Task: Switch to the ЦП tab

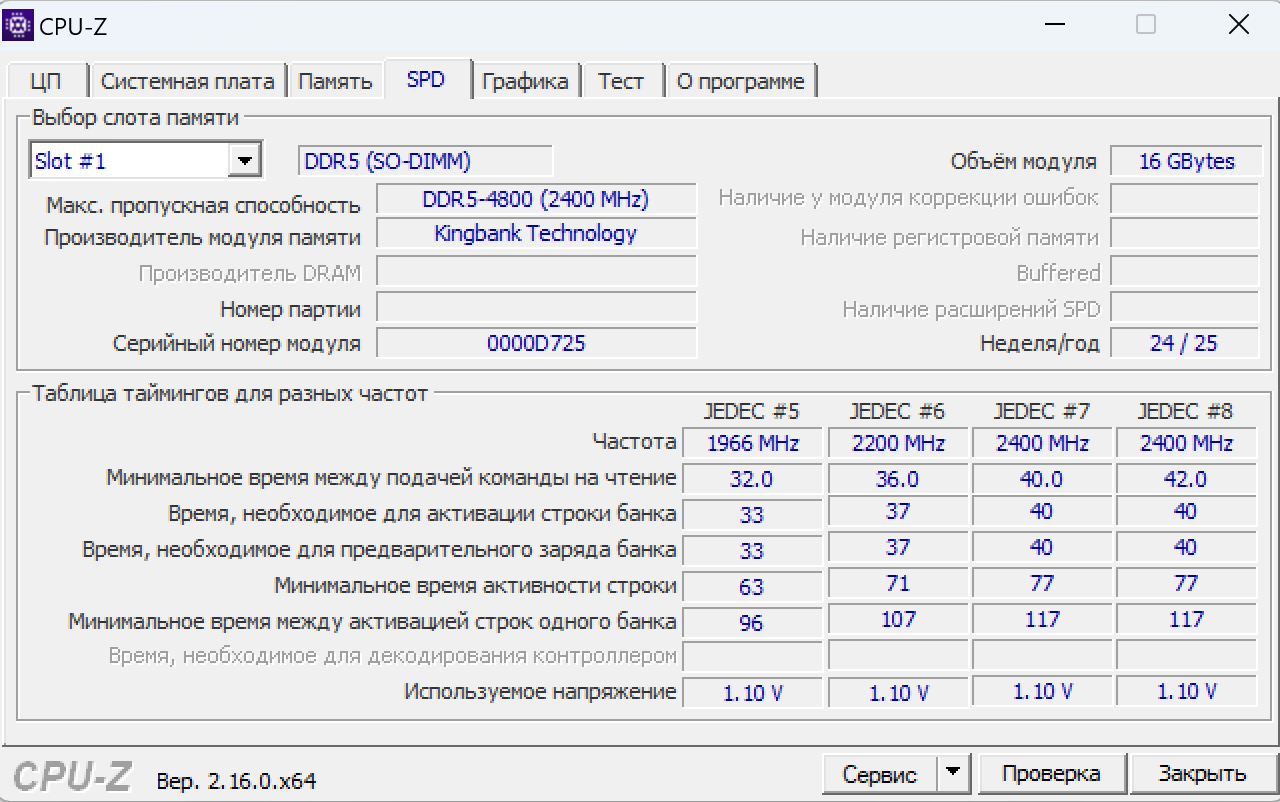Action: click(46, 82)
